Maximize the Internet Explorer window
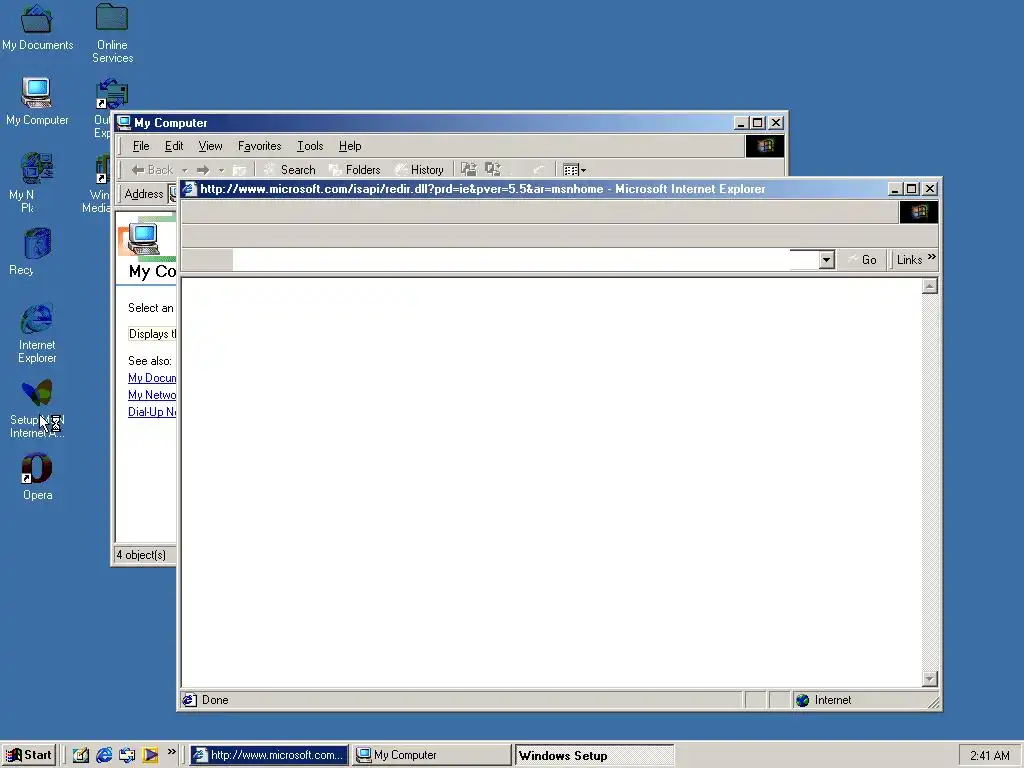The width and height of the screenshot is (1024, 768). point(912,189)
